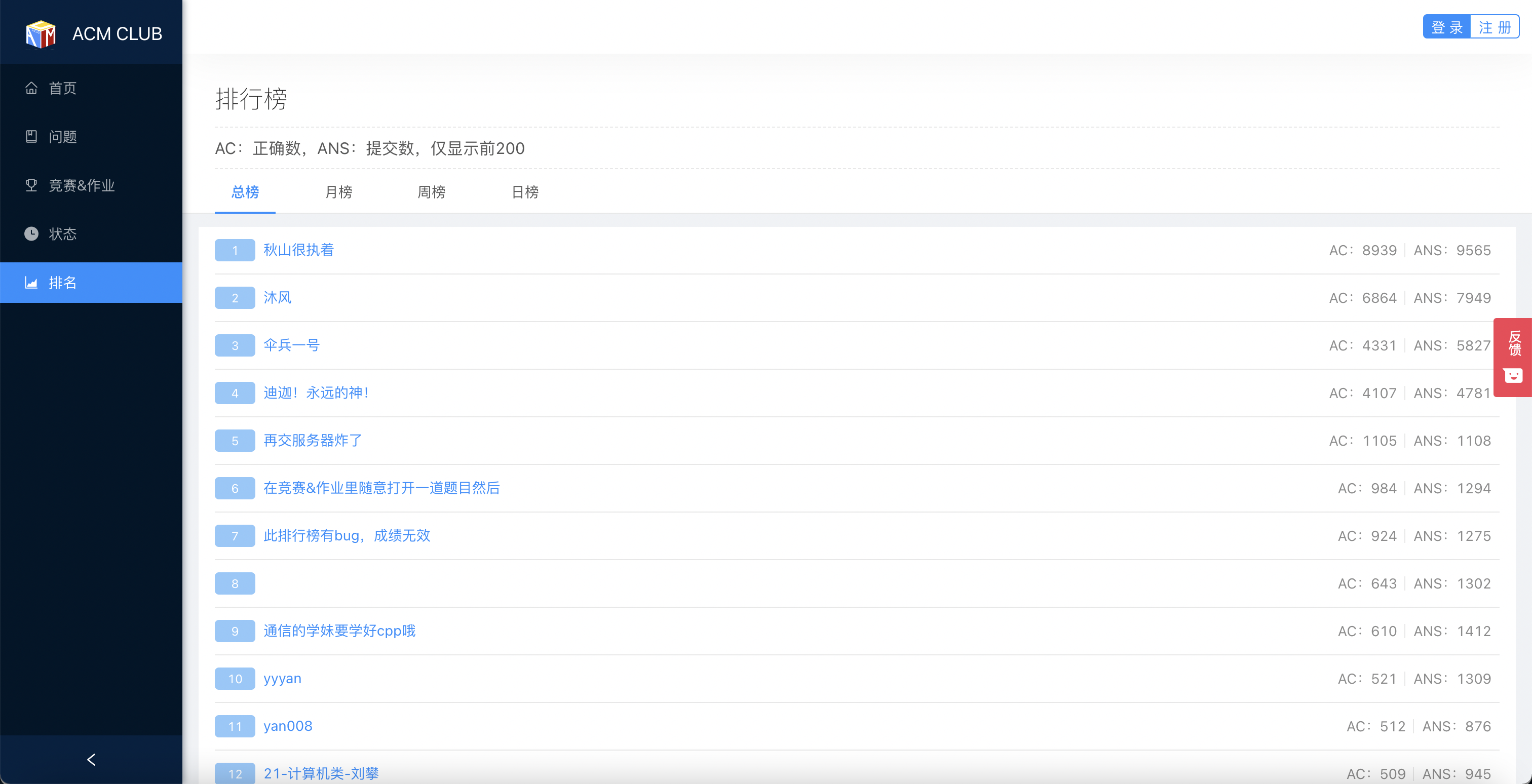Click the ANS: 7949 value

click(1452, 298)
